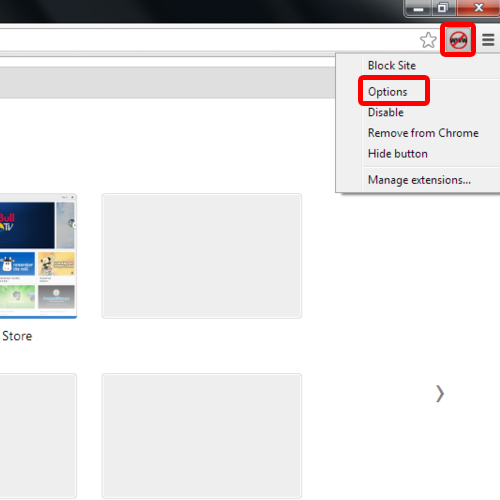Choose Hide button menu entry
The height and width of the screenshot is (500, 500).
[x=398, y=154]
